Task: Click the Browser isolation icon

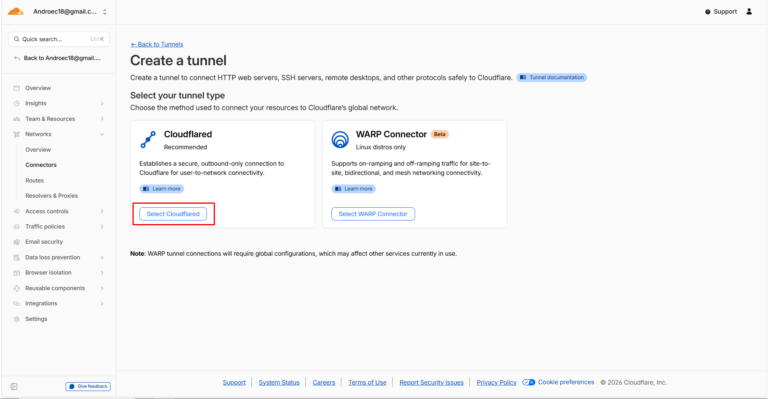Action: (17, 273)
